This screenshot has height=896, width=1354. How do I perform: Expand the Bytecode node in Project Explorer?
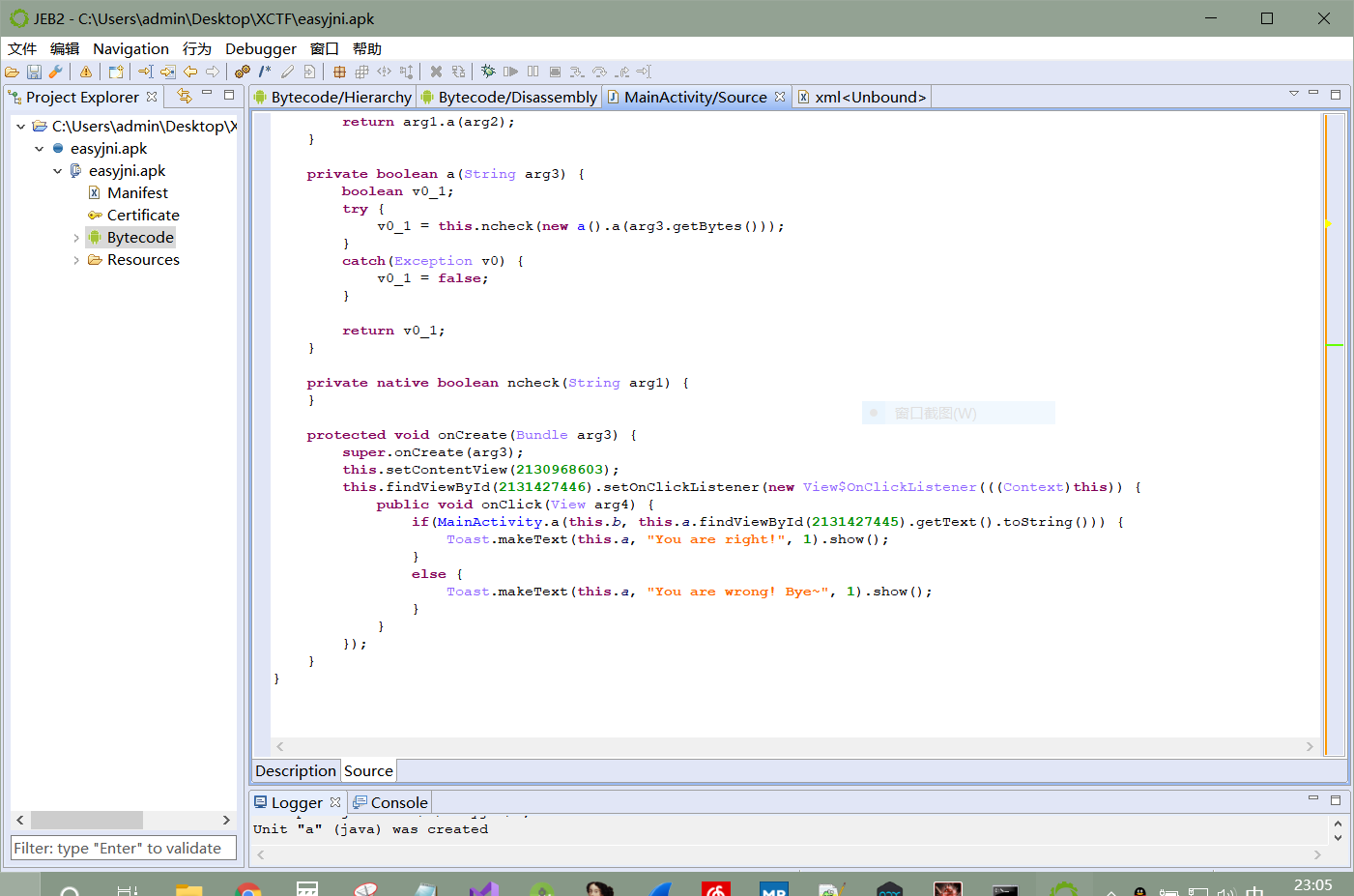pos(75,237)
